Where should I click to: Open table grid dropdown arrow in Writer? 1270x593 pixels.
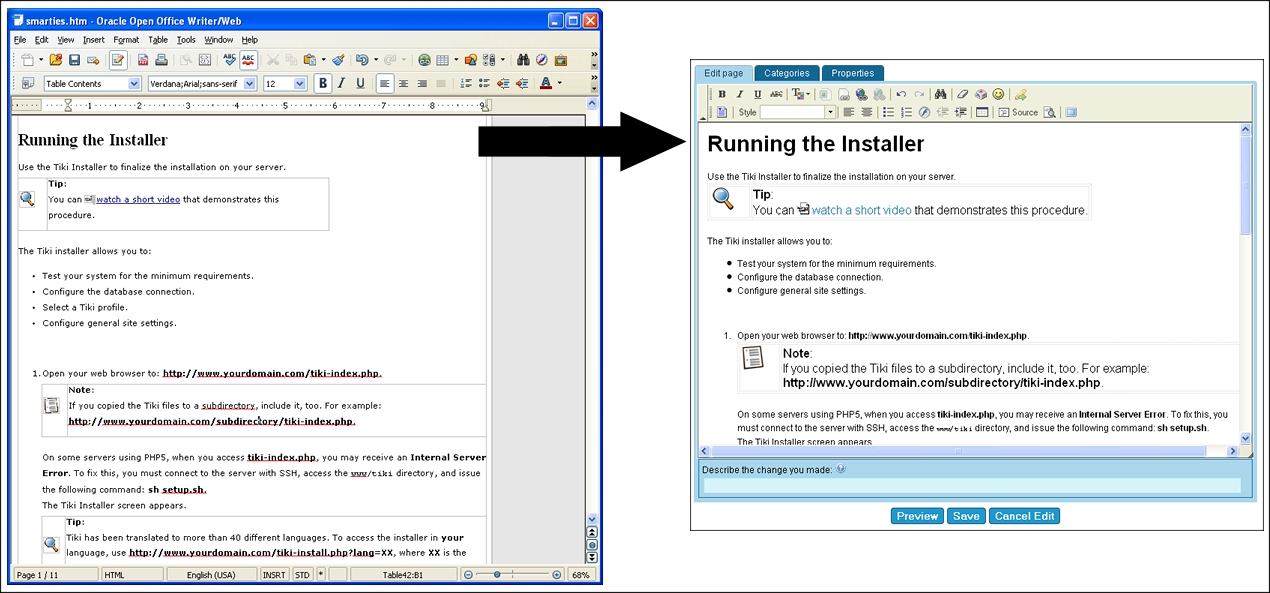(x=456, y=60)
